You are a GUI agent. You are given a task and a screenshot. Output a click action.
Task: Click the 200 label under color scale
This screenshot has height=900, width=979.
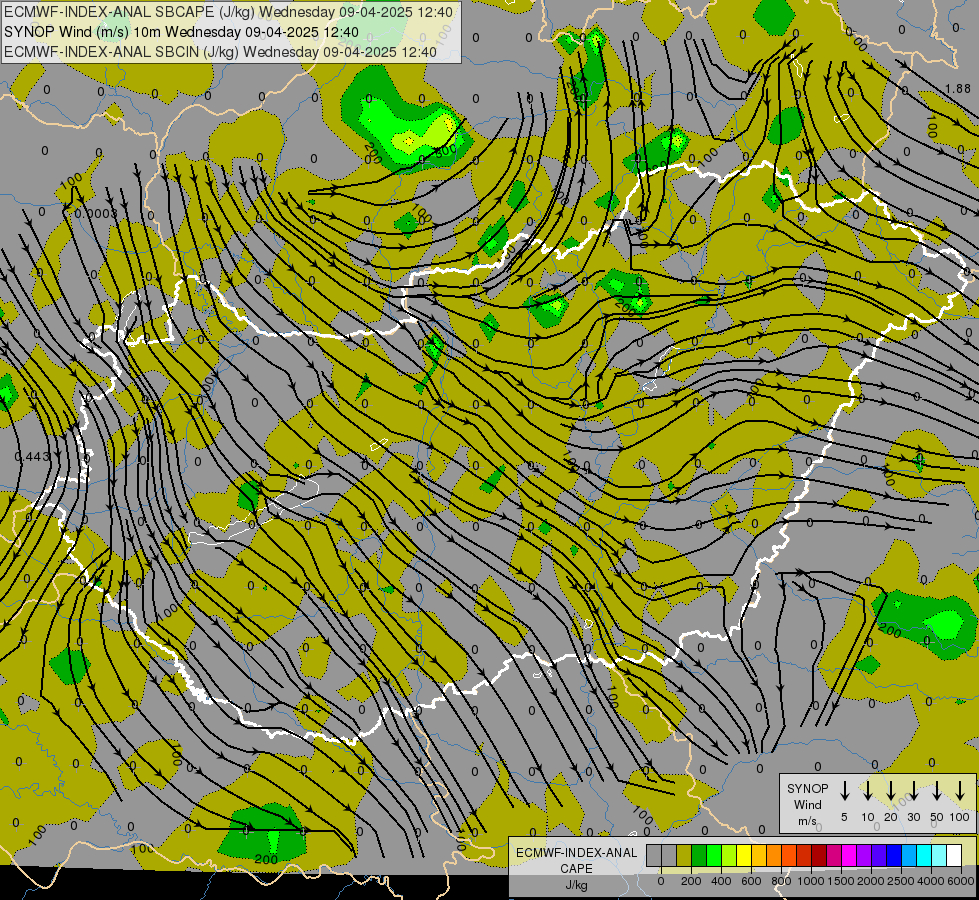tap(691, 881)
